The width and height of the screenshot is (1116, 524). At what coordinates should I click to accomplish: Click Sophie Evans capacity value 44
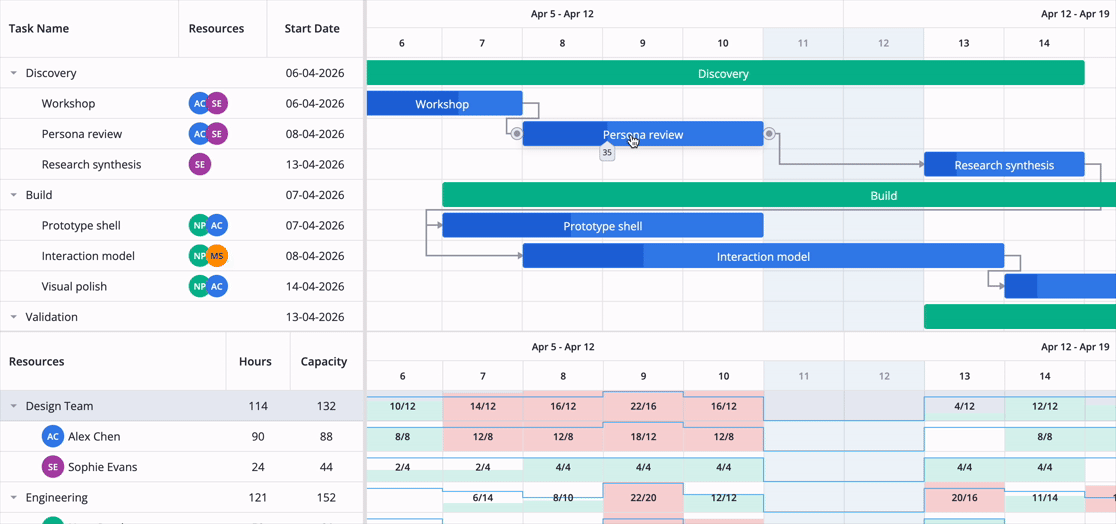tap(326, 468)
